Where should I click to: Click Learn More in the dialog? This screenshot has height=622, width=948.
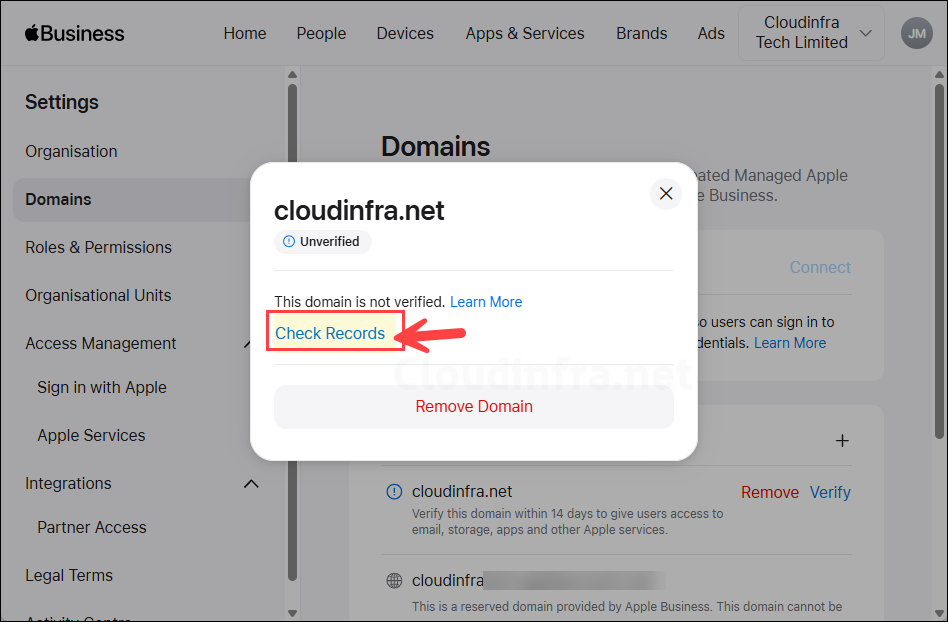pyautogui.click(x=486, y=302)
